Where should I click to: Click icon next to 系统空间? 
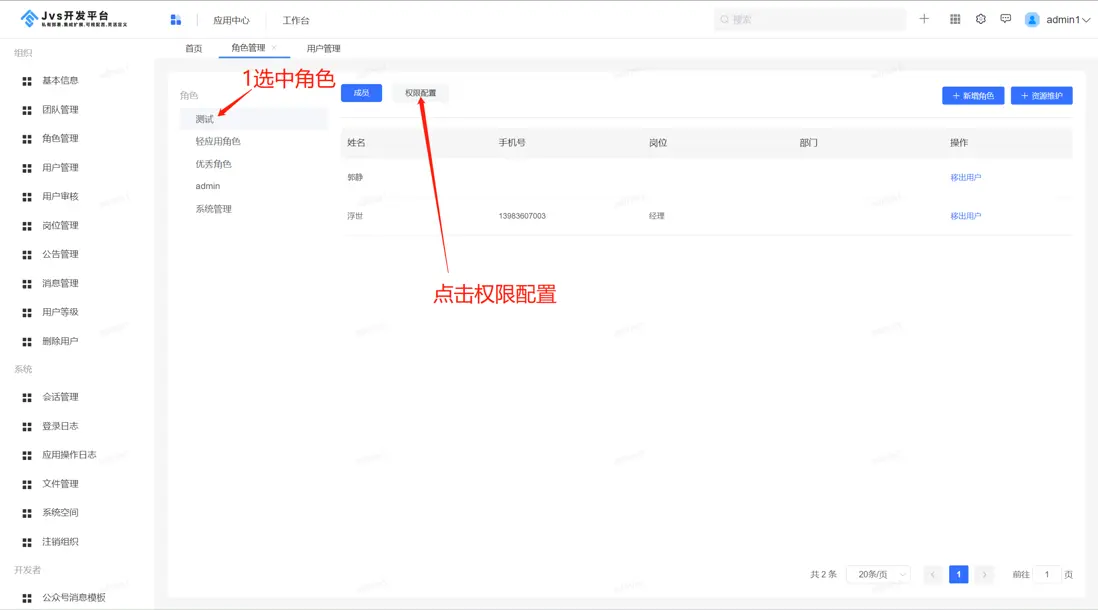coord(27,513)
